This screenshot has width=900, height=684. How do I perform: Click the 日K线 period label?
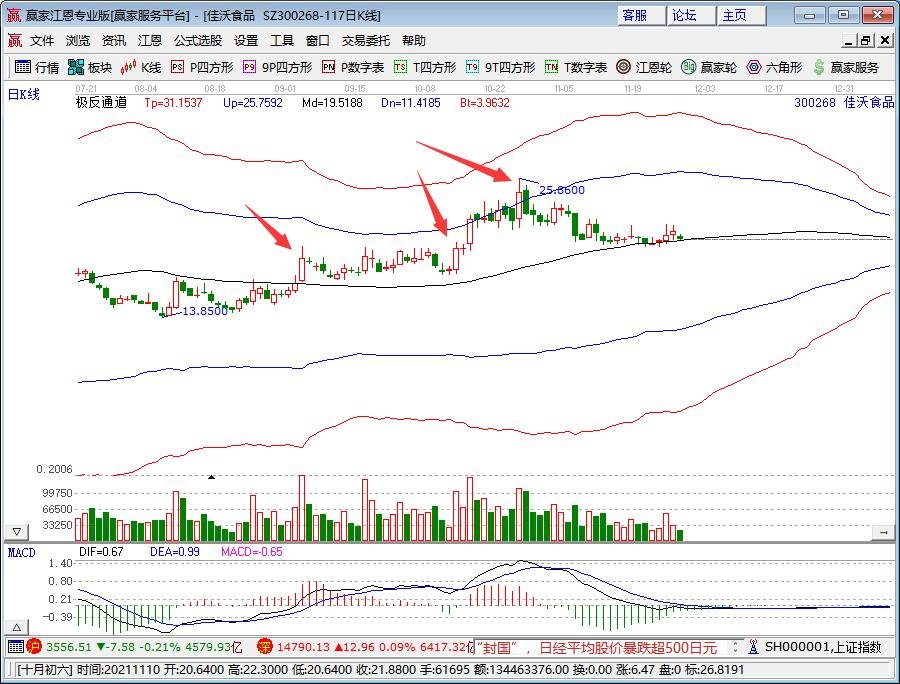[x=24, y=95]
